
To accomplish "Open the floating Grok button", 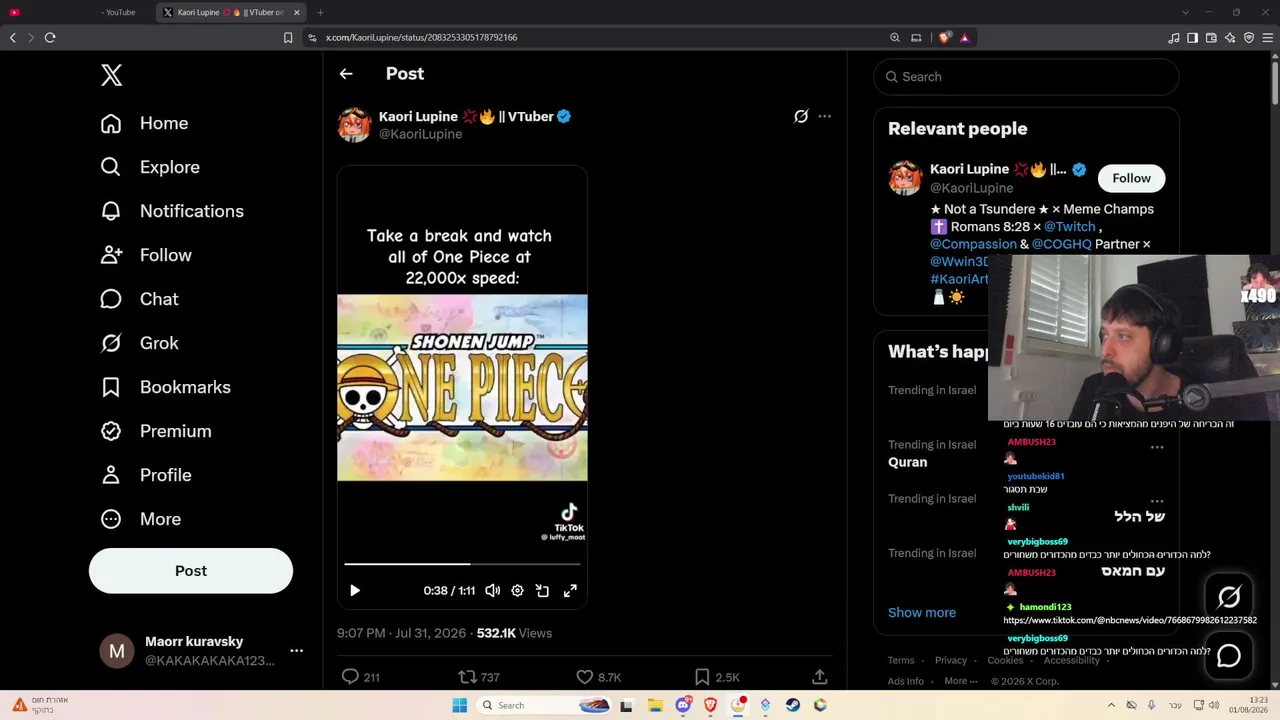I will pyautogui.click(x=1229, y=597).
